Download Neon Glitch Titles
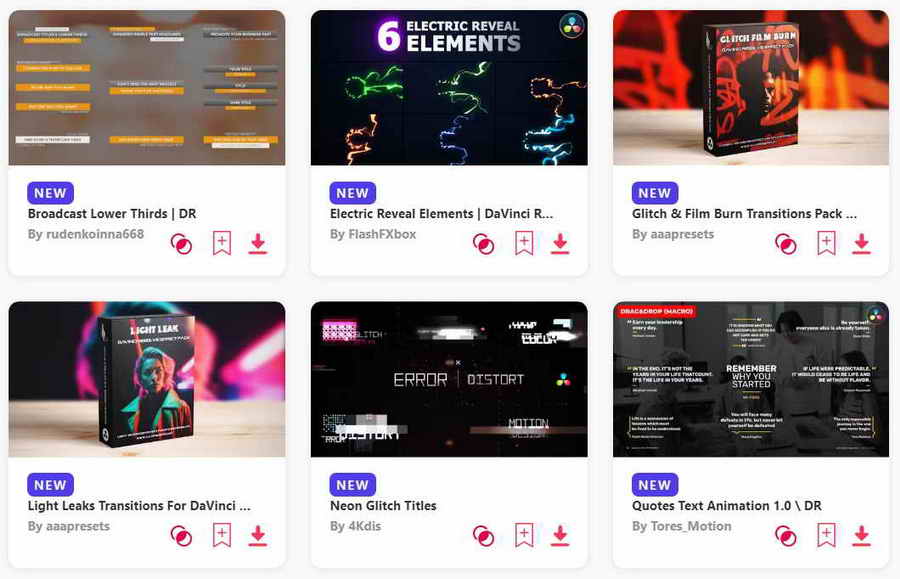The height and width of the screenshot is (579, 900). (560, 536)
